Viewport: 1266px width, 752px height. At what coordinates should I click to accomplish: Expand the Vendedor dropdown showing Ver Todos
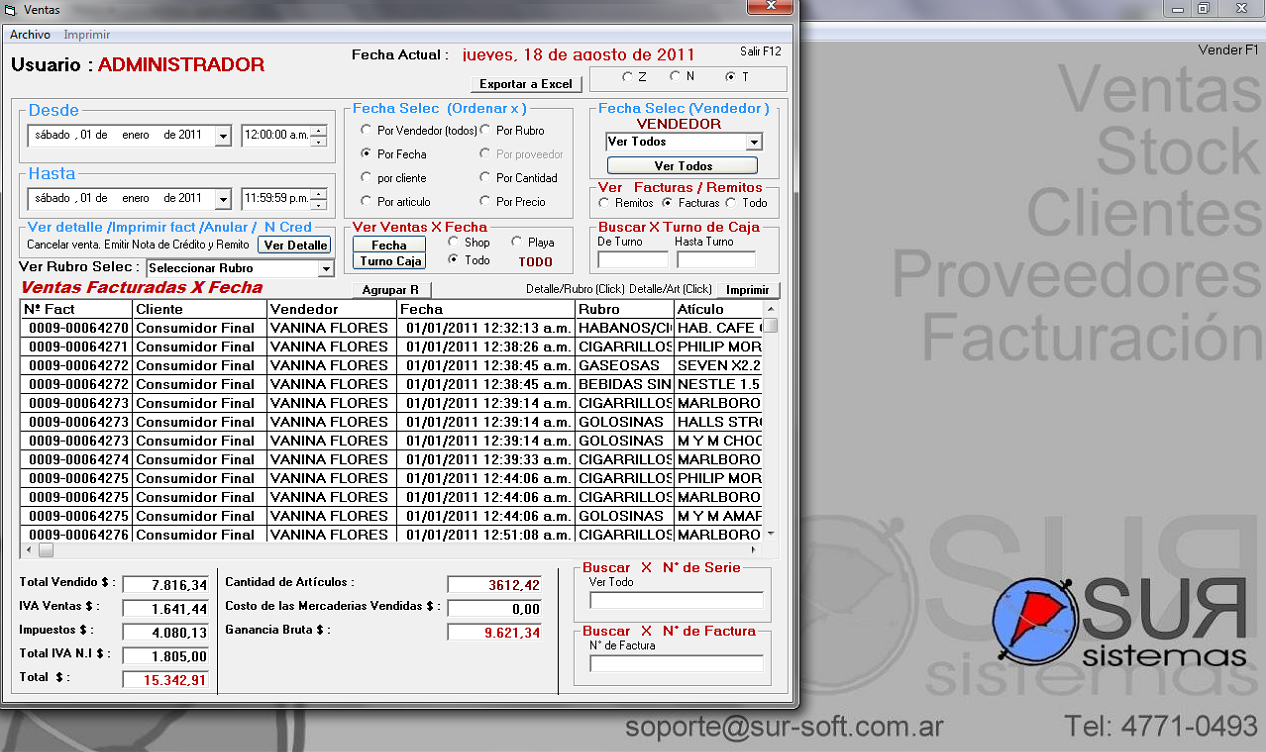tap(754, 143)
